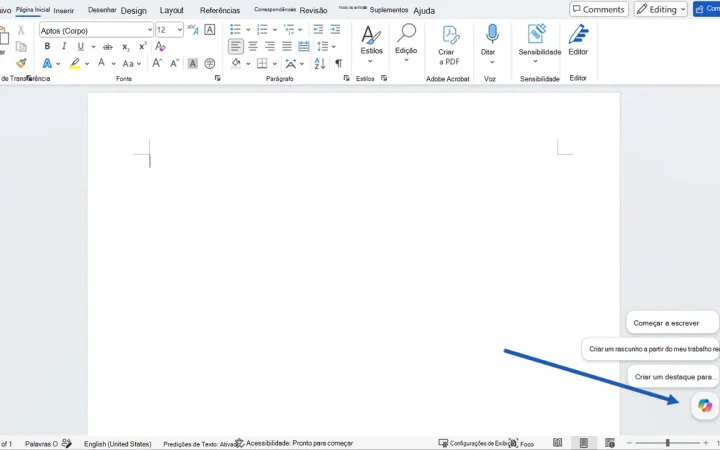
Task: Decrease font size with shrink icon
Action: (x=174, y=63)
